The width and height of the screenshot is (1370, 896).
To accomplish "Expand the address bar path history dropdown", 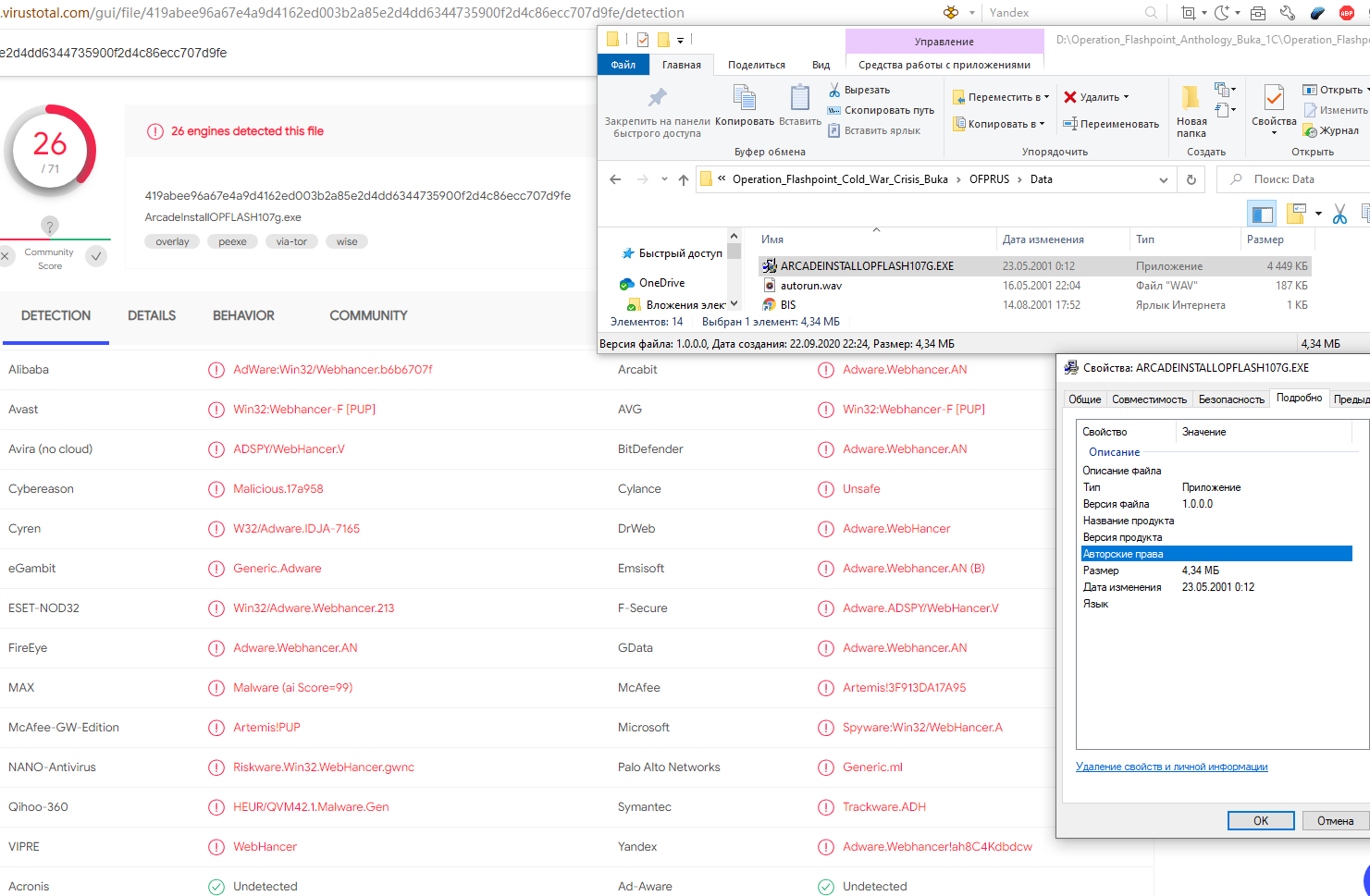I will pyautogui.click(x=1164, y=179).
